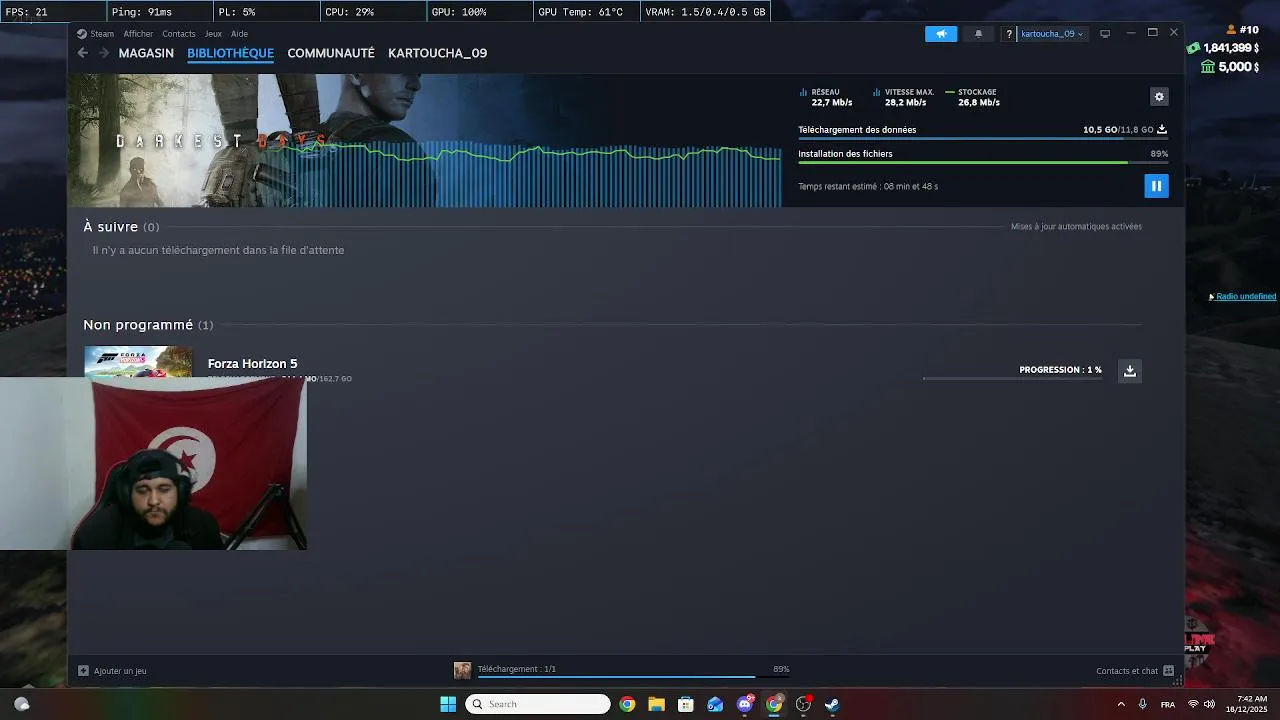
Task: Open Google Chrome from taskbar
Action: [627, 704]
